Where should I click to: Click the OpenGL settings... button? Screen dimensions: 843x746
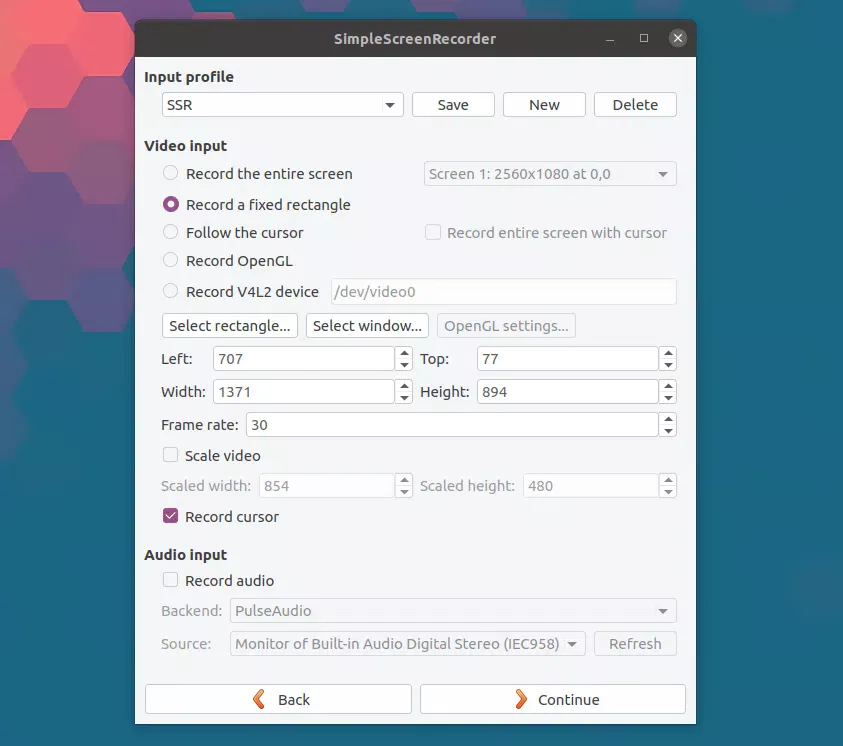click(x=506, y=326)
